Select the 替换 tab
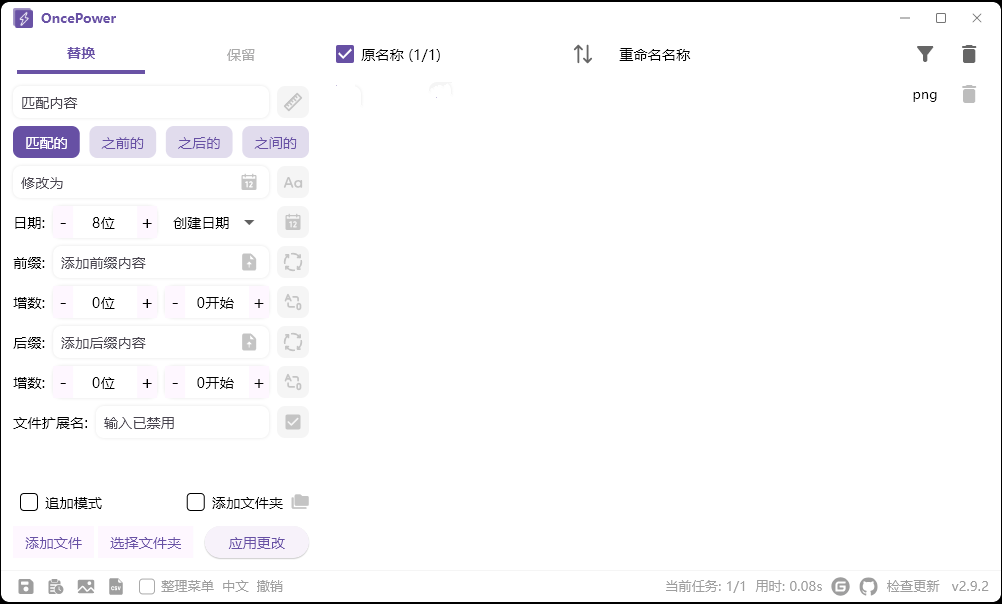Viewport: 1002px width, 604px height. pyautogui.click(x=80, y=55)
